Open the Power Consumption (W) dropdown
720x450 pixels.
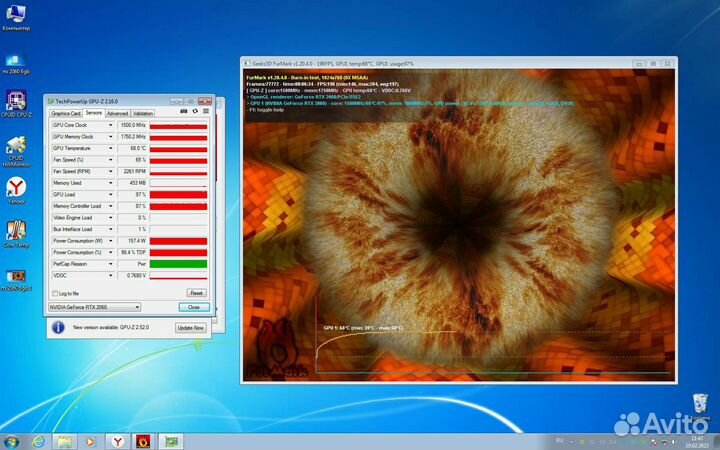click(x=110, y=241)
